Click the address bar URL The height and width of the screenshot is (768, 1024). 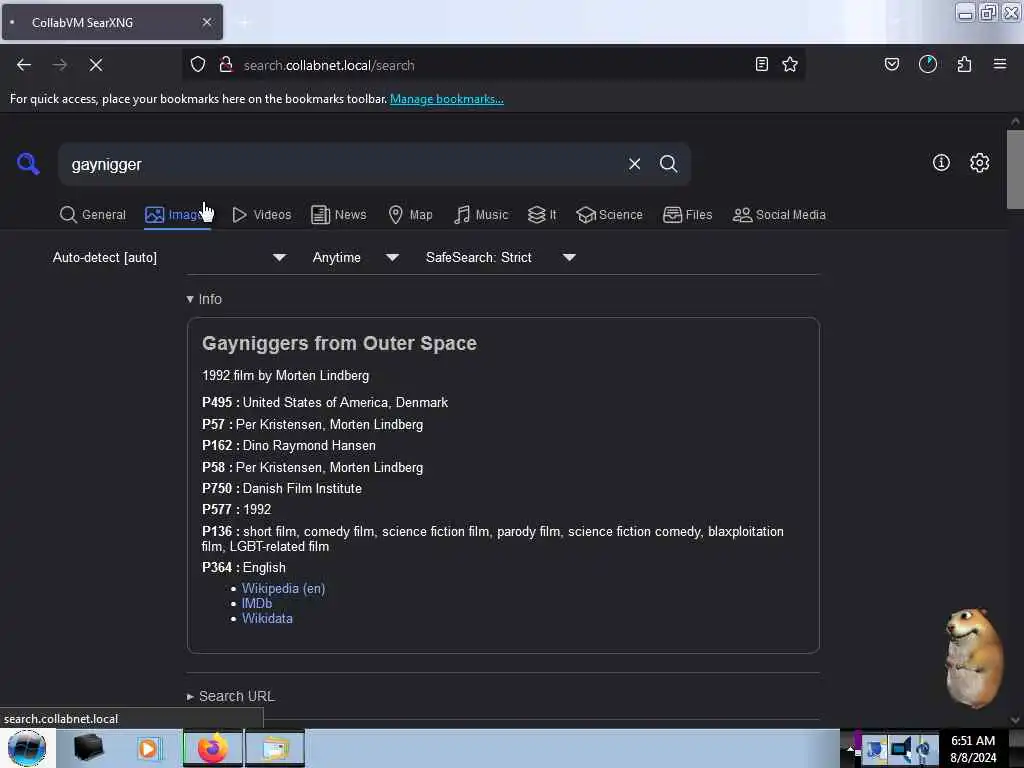tap(329, 65)
